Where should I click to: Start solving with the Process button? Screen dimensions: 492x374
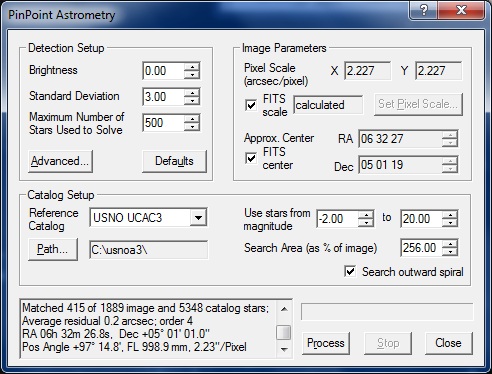click(x=326, y=343)
